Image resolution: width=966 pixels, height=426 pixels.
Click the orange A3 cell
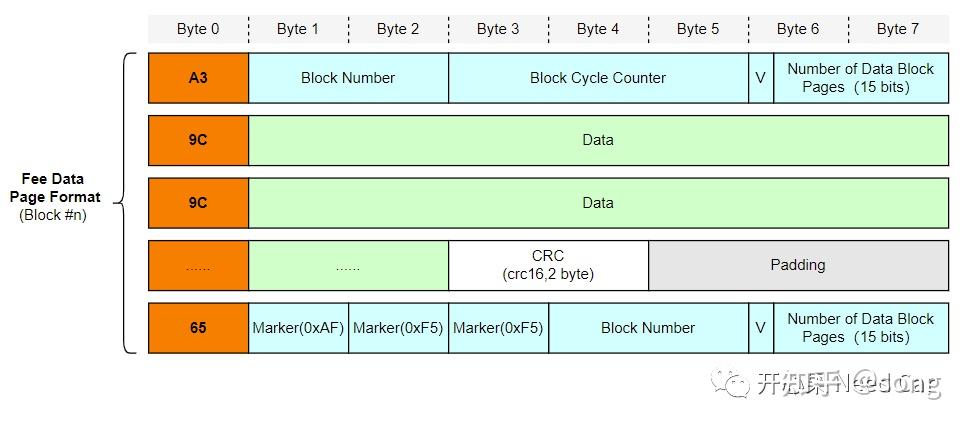point(198,78)
